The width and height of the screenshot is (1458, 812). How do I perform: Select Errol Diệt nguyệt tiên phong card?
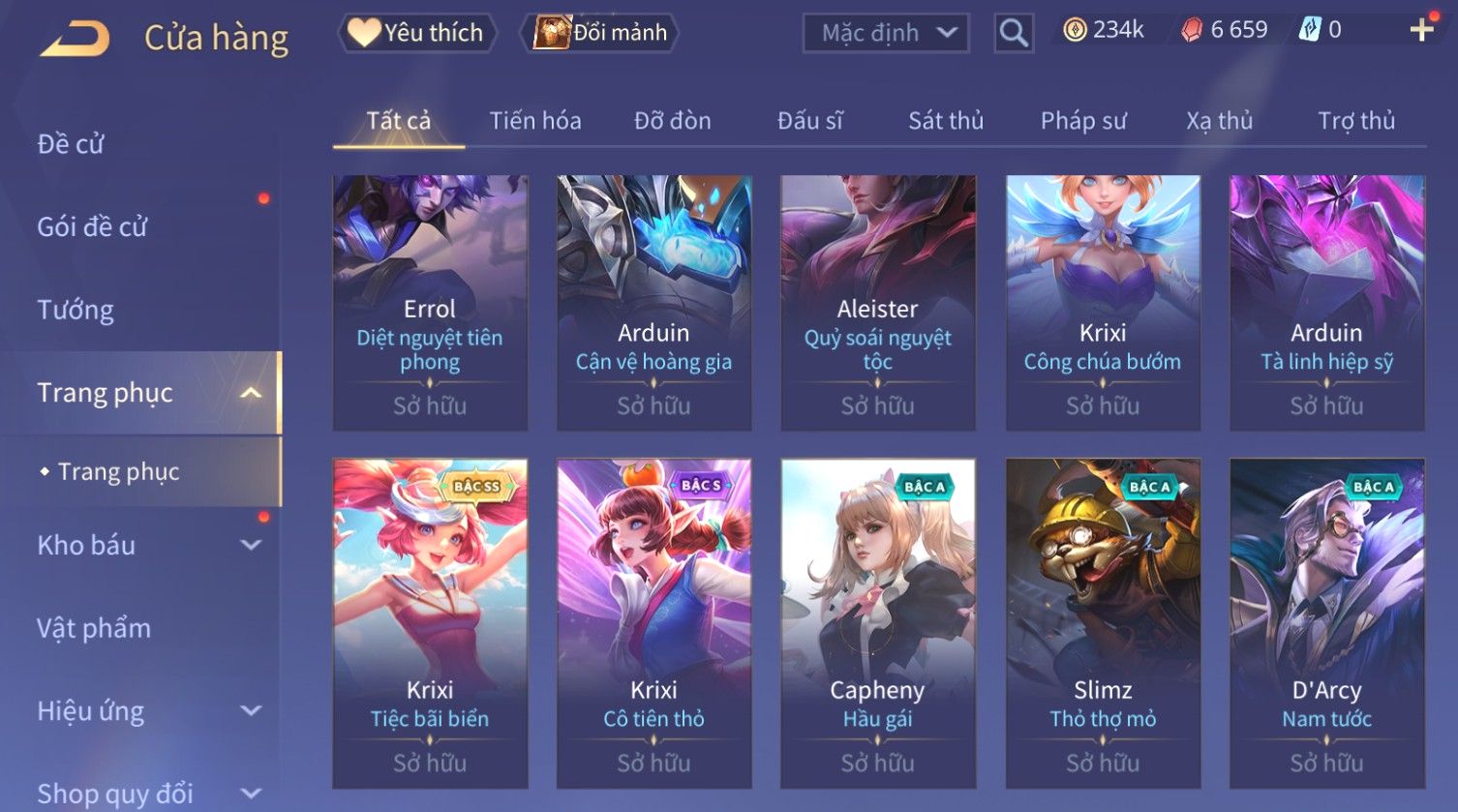(x=430, y=302)
